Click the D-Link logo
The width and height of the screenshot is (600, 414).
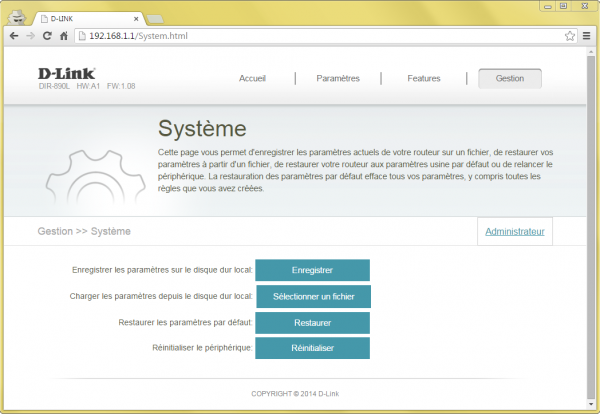[68, 73]
